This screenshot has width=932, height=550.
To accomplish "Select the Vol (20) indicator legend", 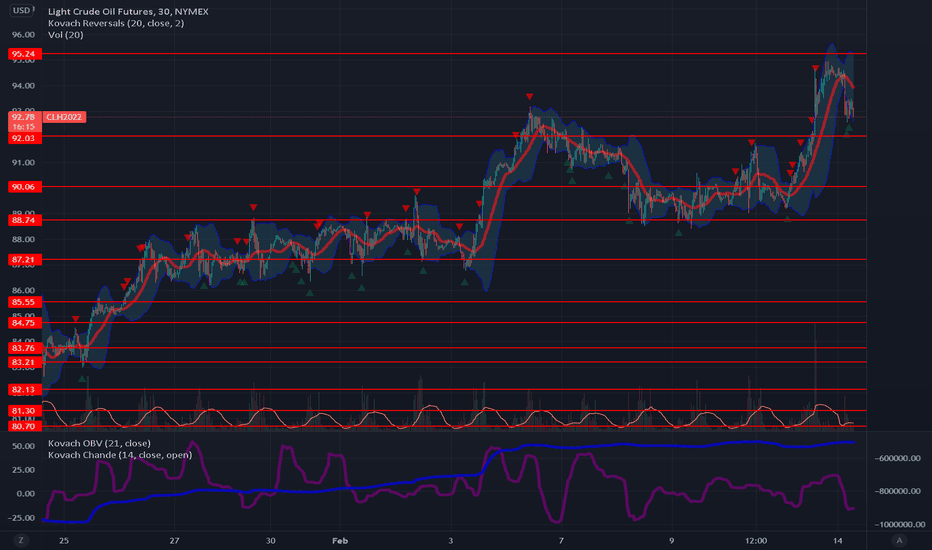I will tap(65, 35).
